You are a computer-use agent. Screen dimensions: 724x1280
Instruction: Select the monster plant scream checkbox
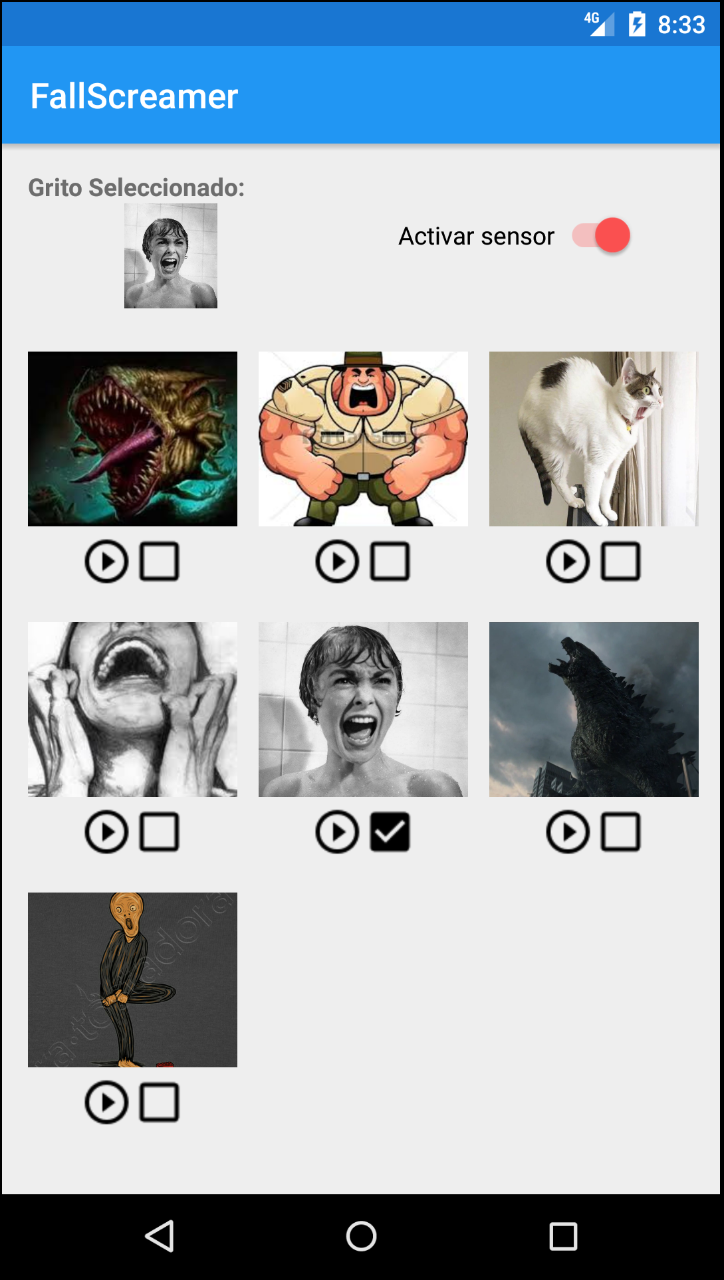coord(159,562)
